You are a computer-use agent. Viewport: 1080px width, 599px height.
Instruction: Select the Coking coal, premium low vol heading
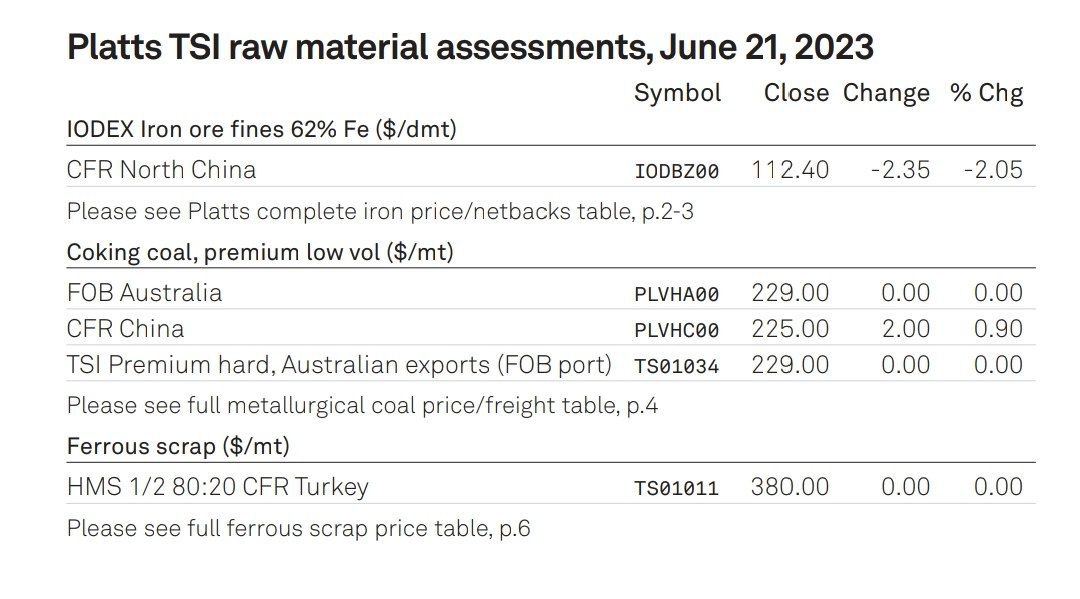point(260,252)
